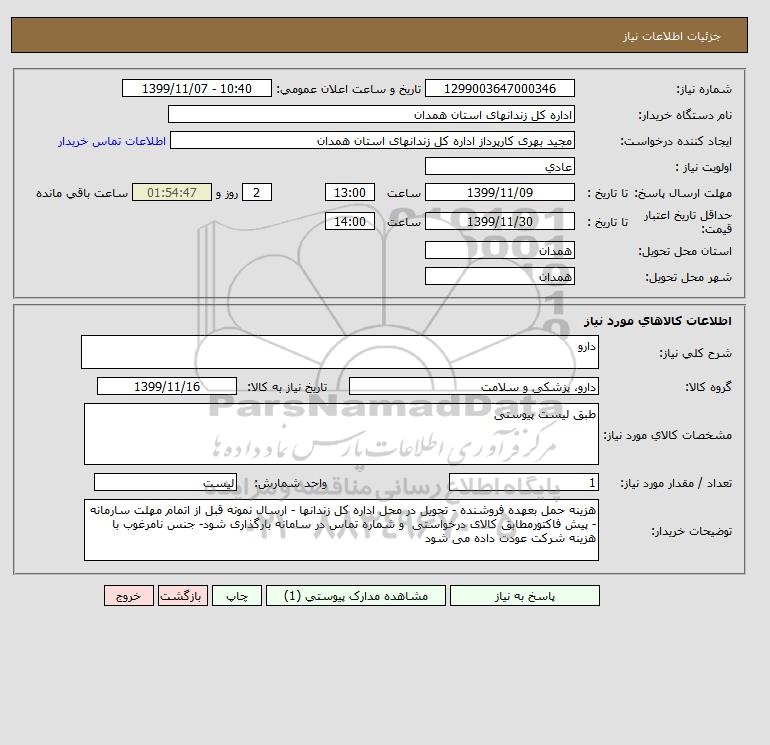770x745 pixels.
Task: Click remaining time countdown 01:54:47
Action: [172, 193]
